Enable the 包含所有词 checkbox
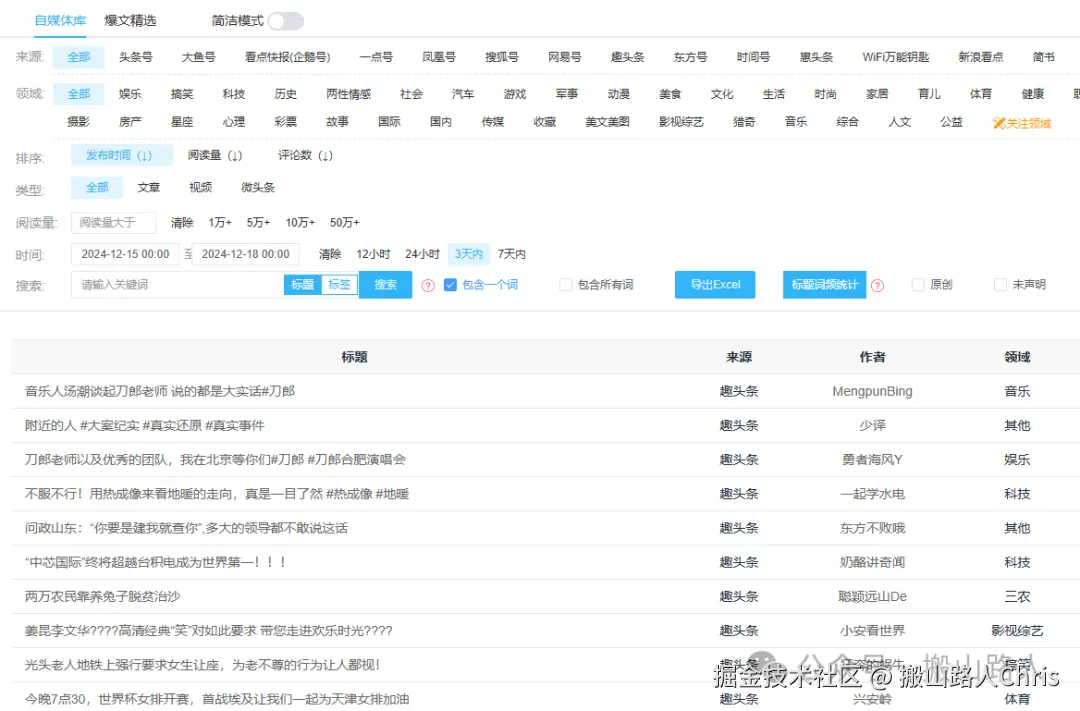Screen dimensions: 1080x711 click(564, 285)
